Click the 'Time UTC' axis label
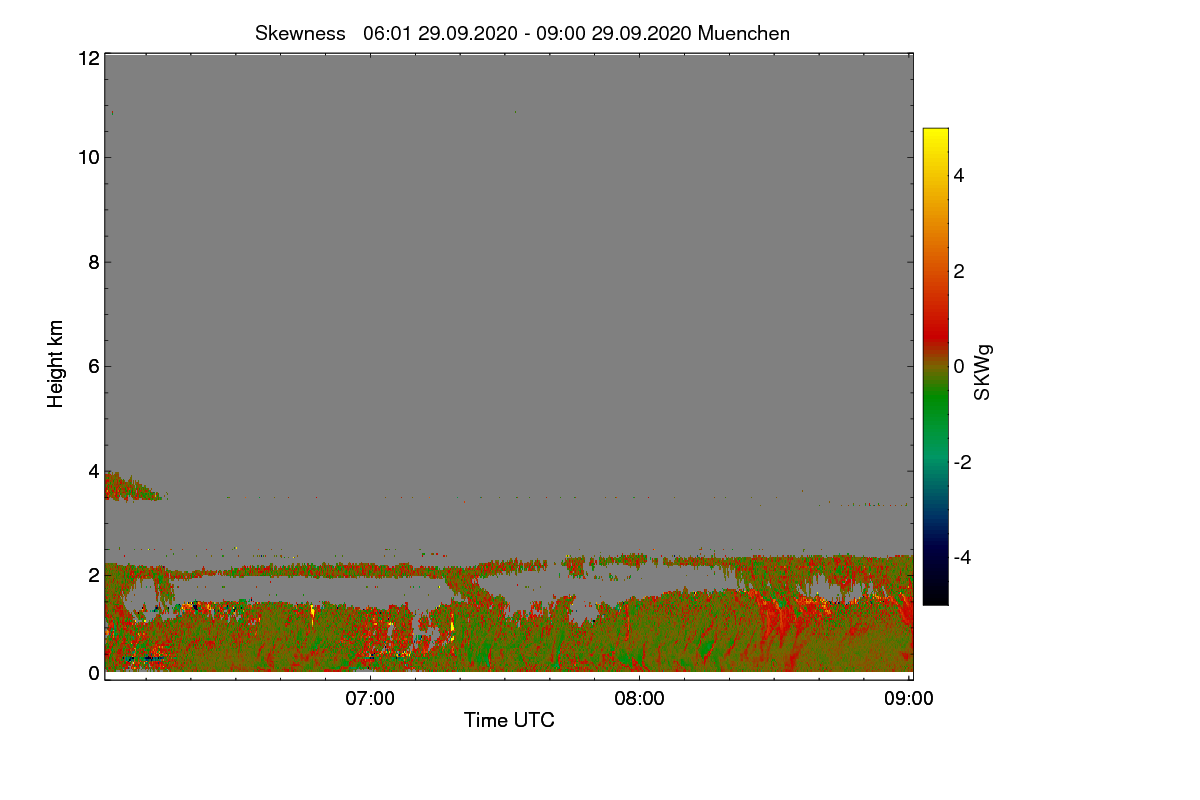Image resolution: width=1200 pixels, height=800 pixels. pos(509,720)
